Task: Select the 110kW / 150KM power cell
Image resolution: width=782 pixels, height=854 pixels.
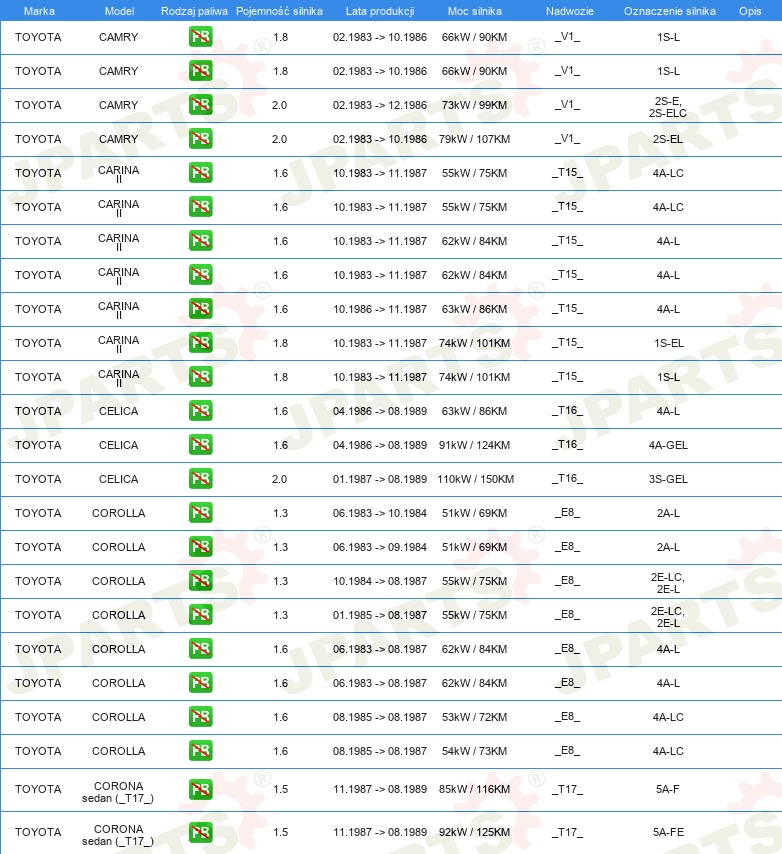Action: click(x=475, y=479)
